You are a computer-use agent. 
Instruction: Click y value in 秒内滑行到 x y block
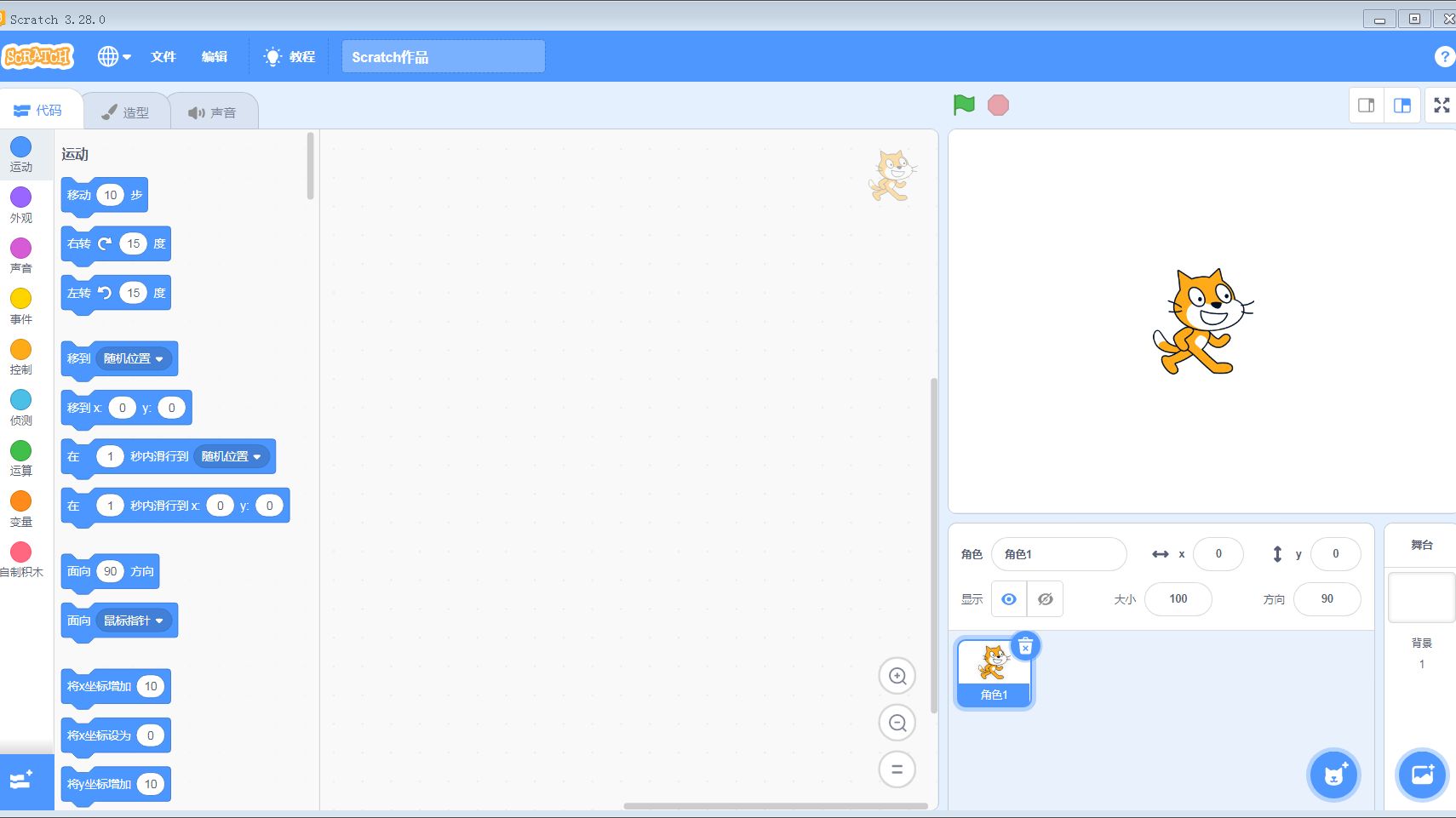point(270,506)
